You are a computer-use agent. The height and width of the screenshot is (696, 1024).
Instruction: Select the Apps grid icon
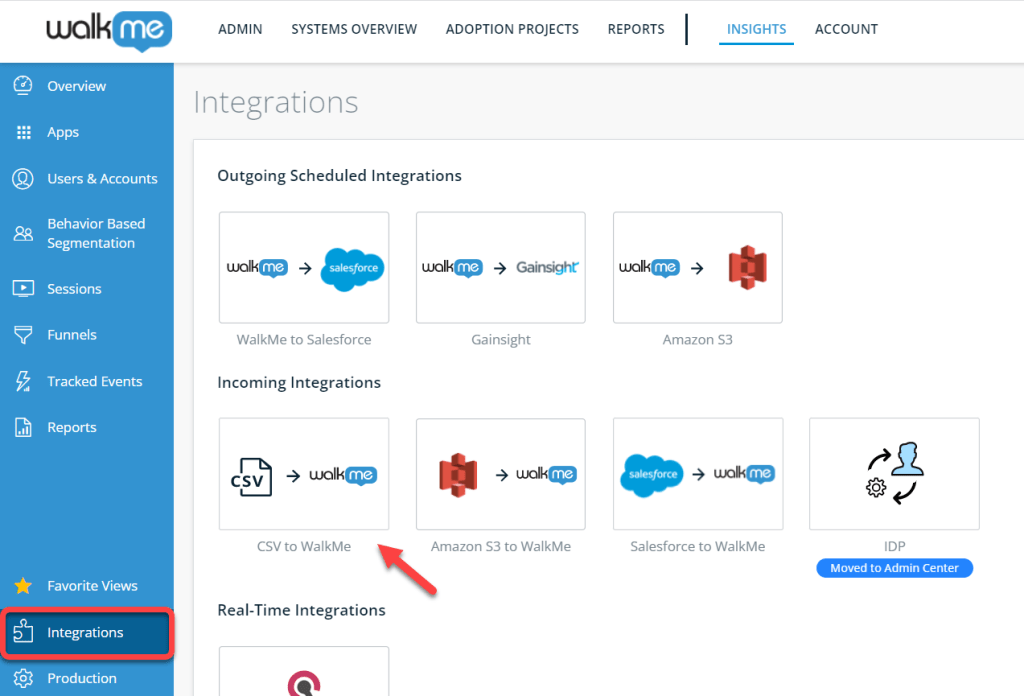click(23, 132)
